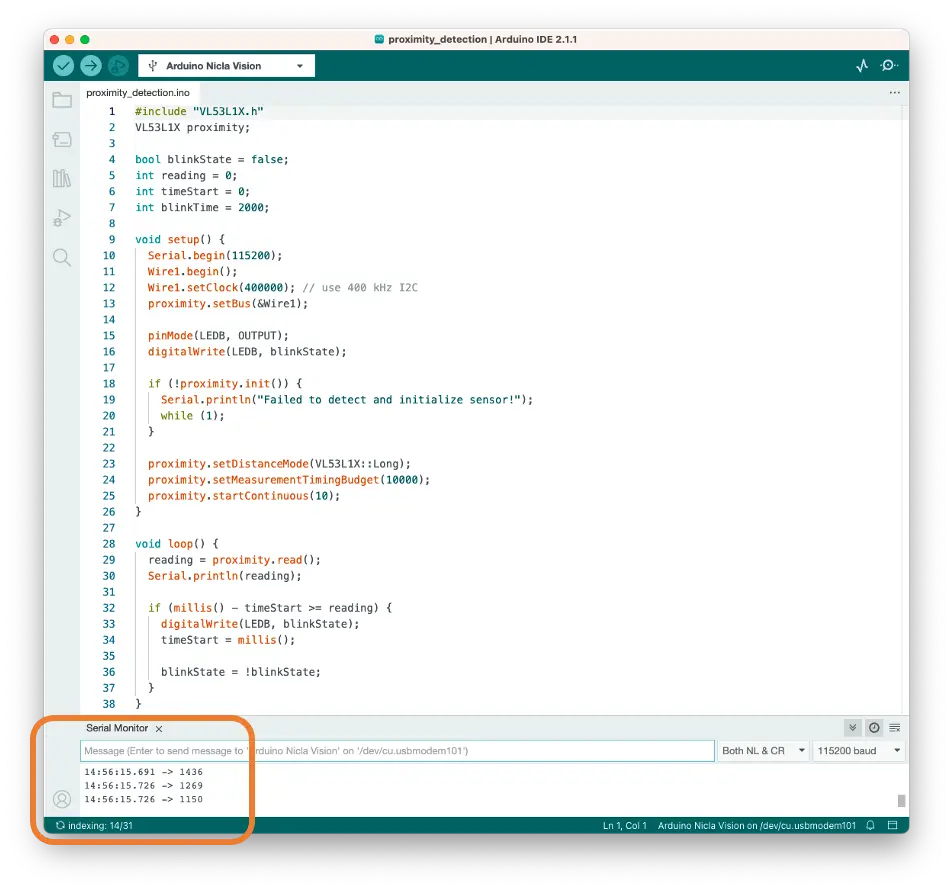
Task: Open the Arduino Nicla Vision board selector
Action: click(226, 66)
